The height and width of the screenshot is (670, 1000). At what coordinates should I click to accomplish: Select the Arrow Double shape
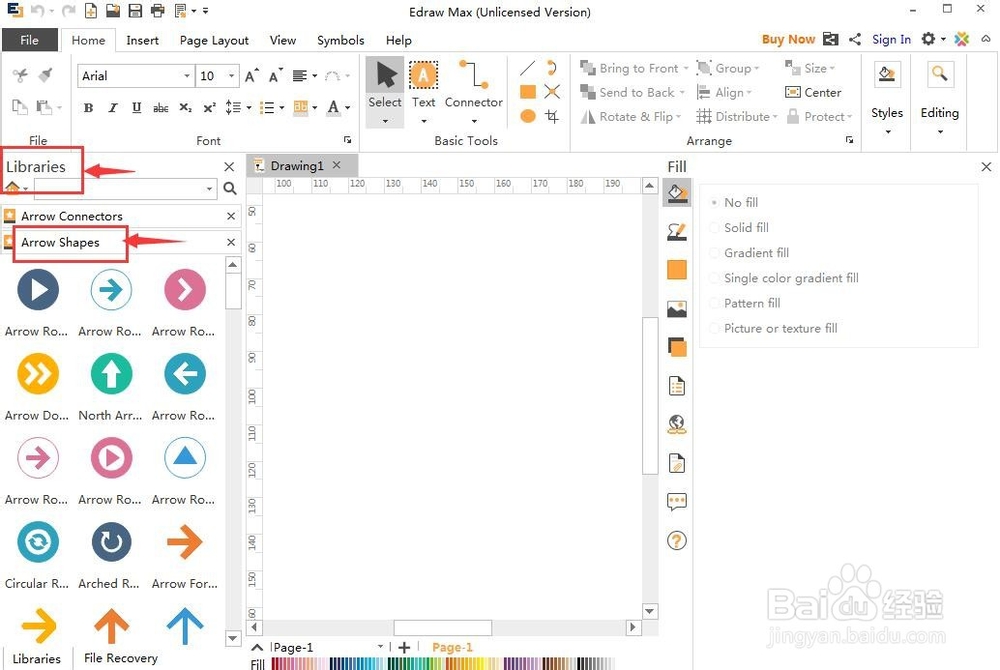(x=38, y=373)
